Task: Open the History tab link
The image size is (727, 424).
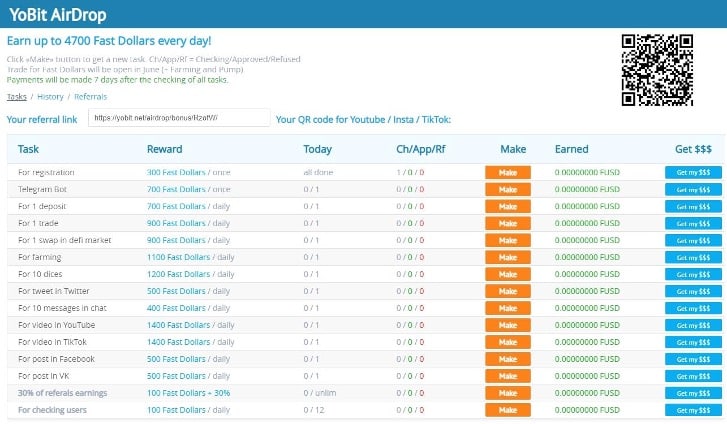Action: point(50,96)
